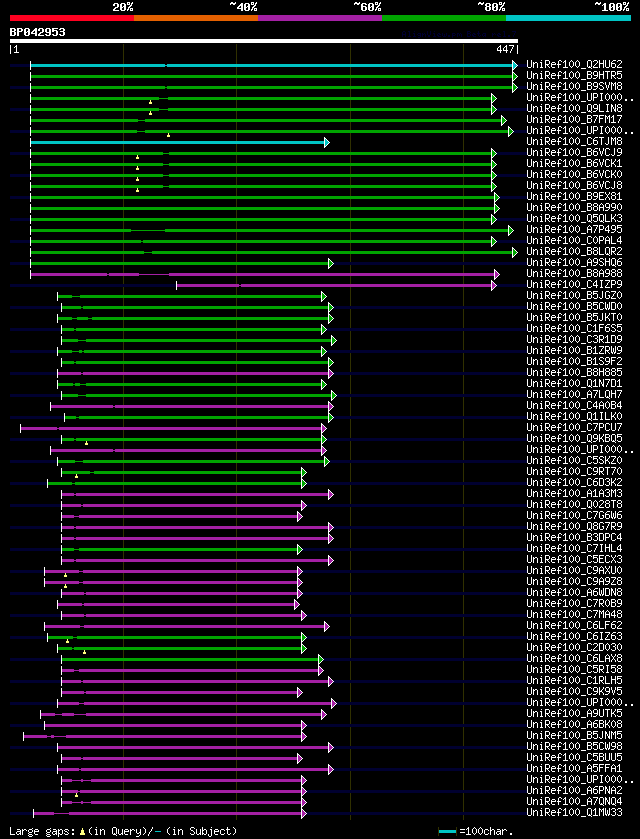Select UniRef100_C6LAX8 hit name
The width and height of the screenshot is (640, 839).
point(574,659)
